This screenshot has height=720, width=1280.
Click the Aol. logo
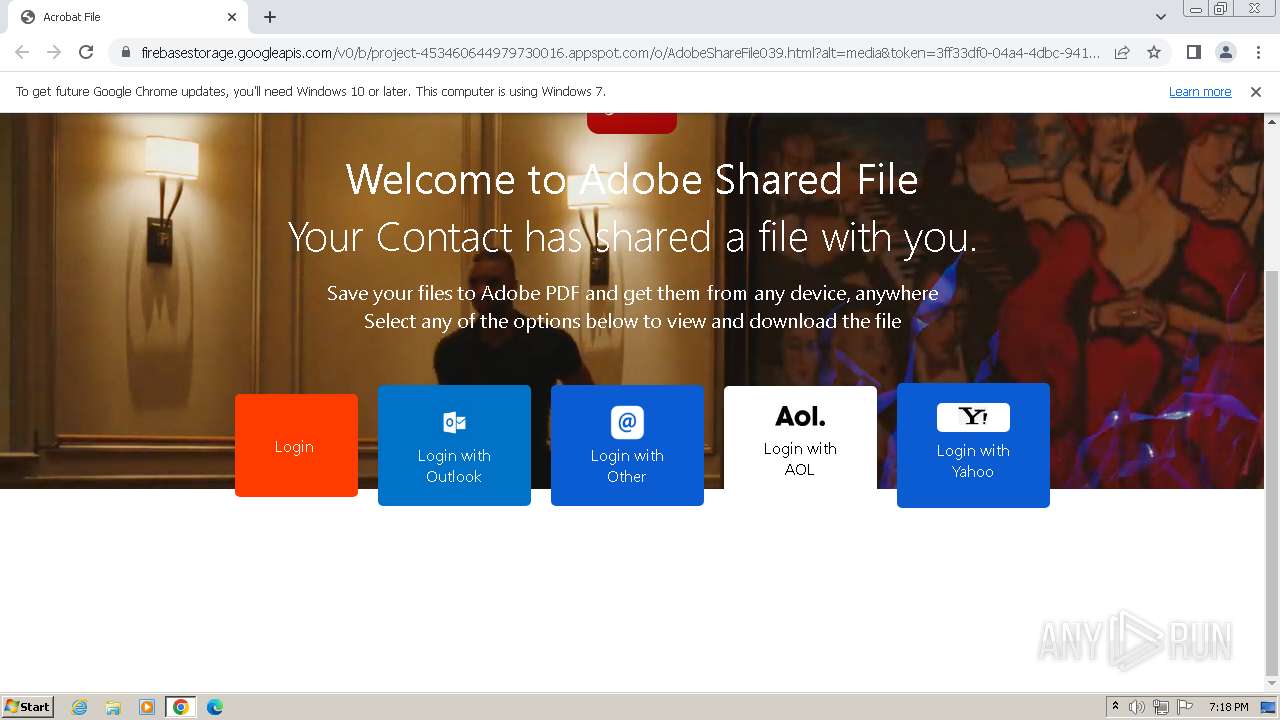(800, 415)
